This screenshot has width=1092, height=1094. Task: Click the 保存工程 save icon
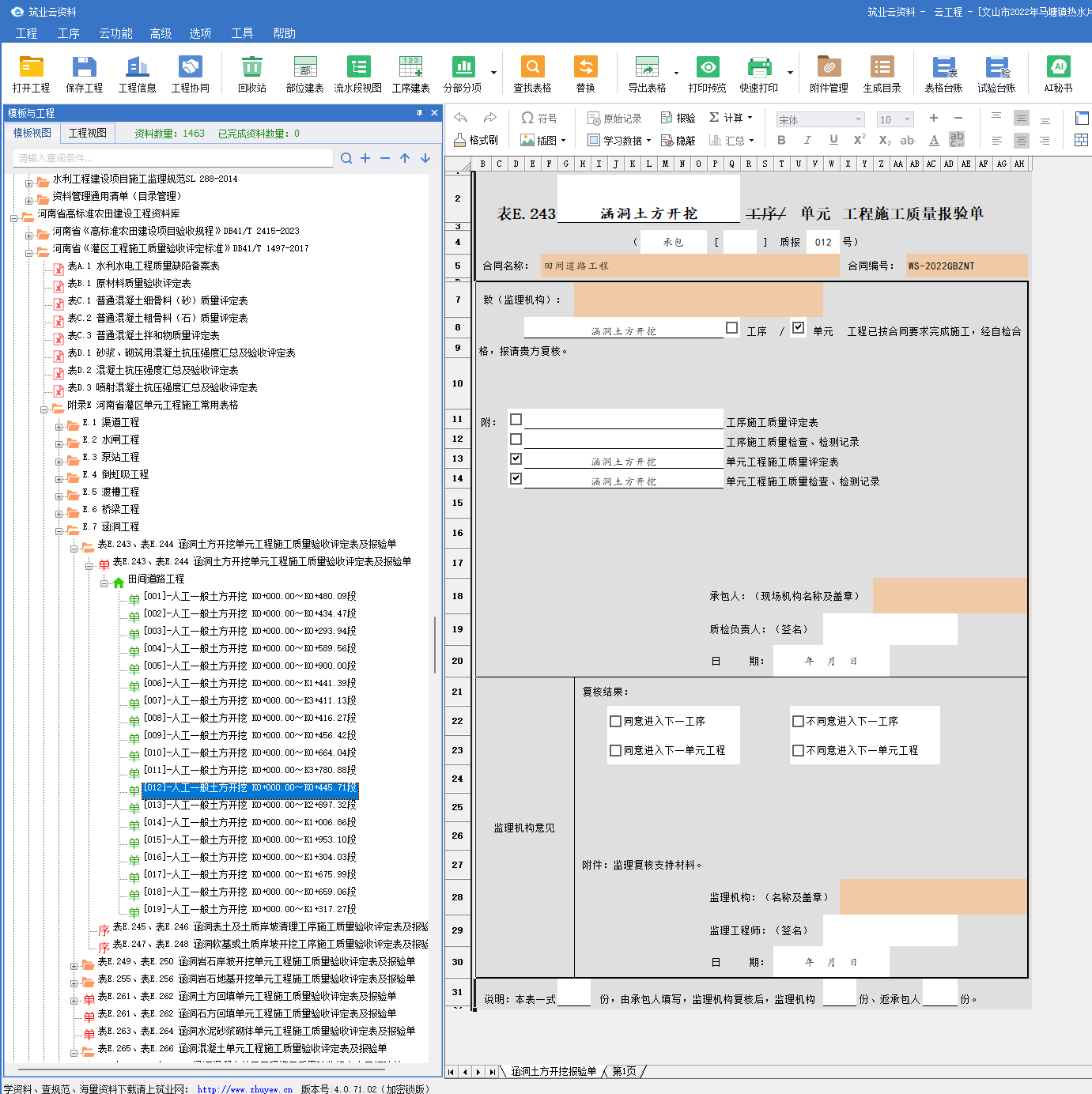84,74
